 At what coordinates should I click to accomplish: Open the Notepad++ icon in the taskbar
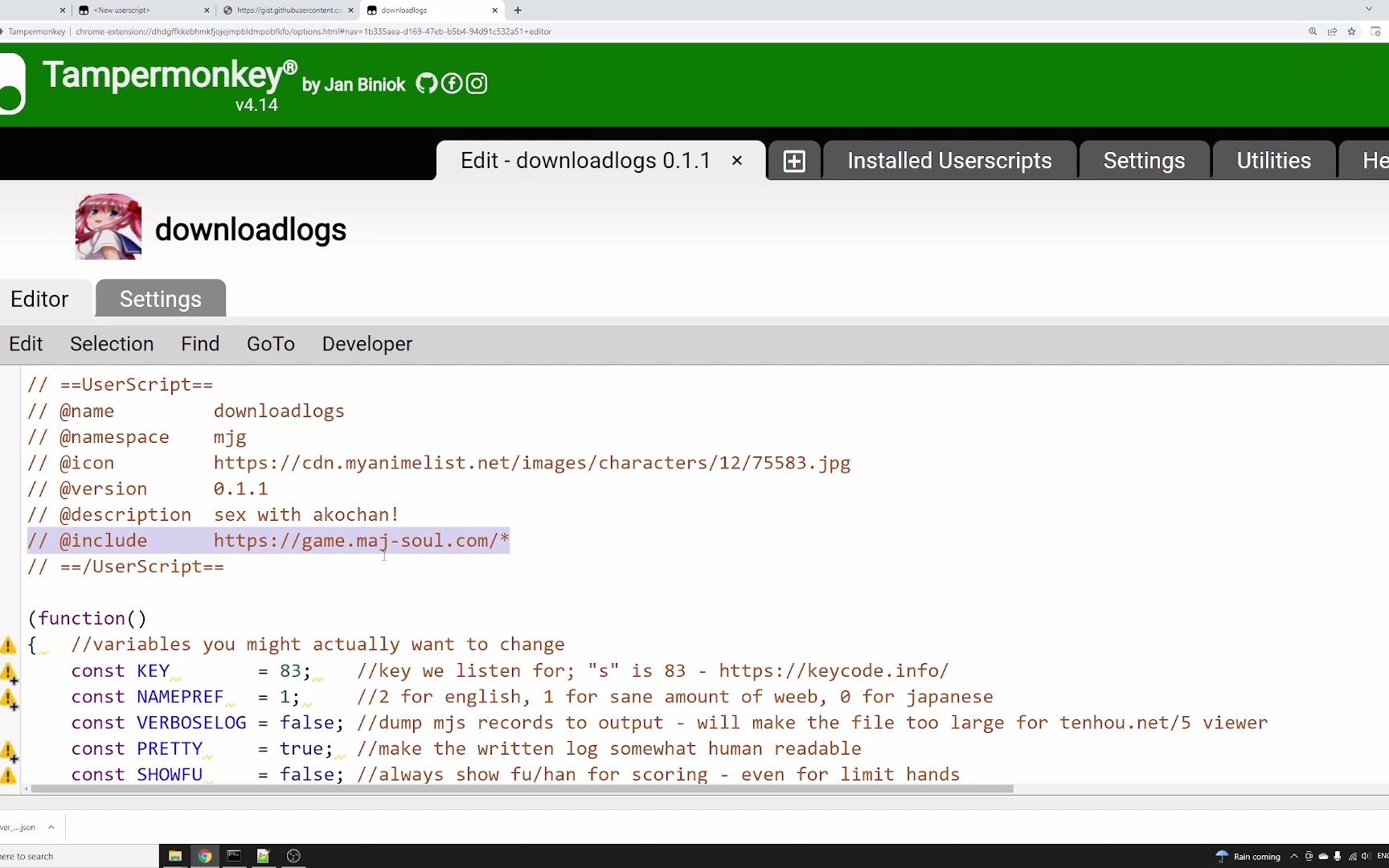point(264,856)
